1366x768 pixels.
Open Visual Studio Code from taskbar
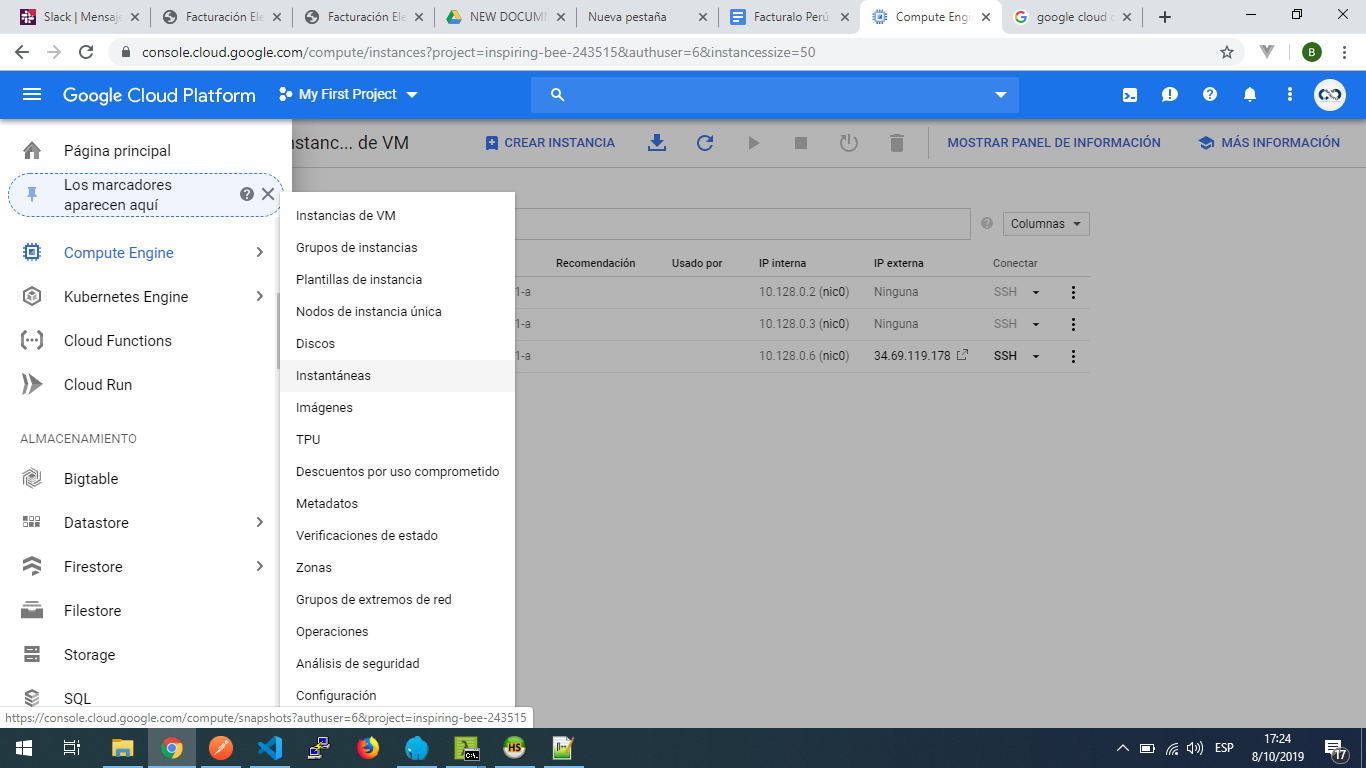pyautogui.click(x=269, y=748)
